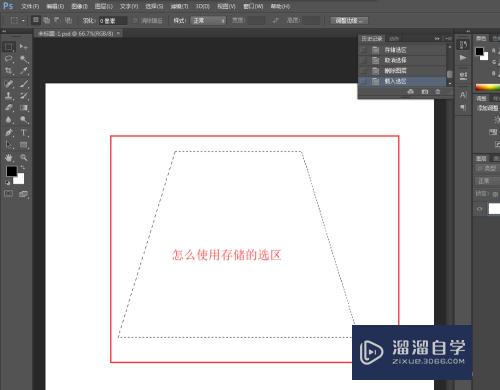Click the color spectrum ramp
The height and width of the screenshot is (390, 500).
click(x=488, y=88)
